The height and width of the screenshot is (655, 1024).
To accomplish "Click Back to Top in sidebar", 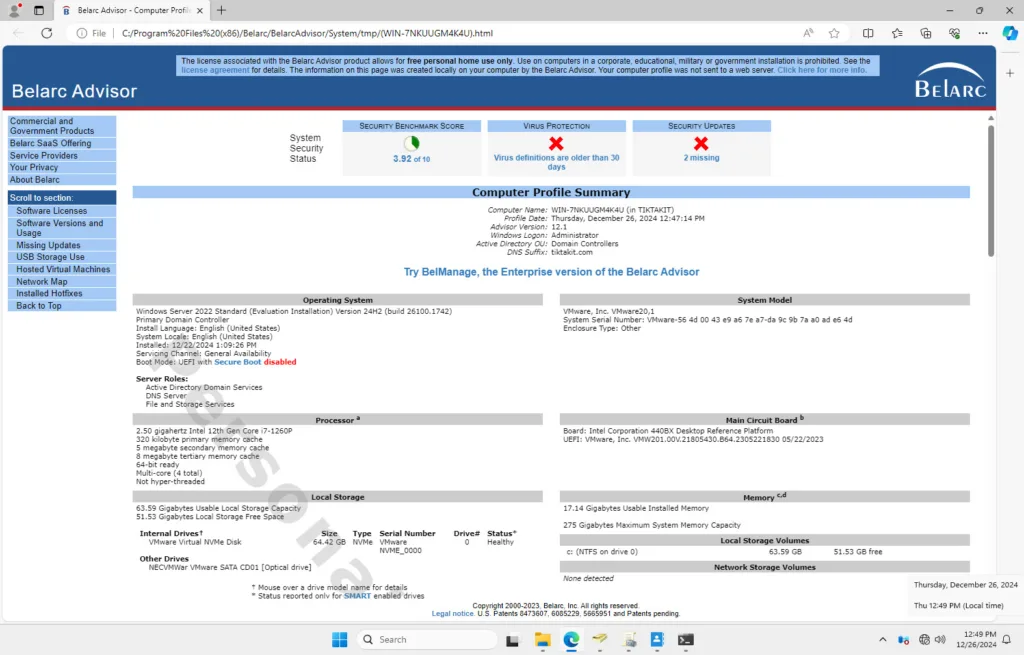I will point(62,306).
